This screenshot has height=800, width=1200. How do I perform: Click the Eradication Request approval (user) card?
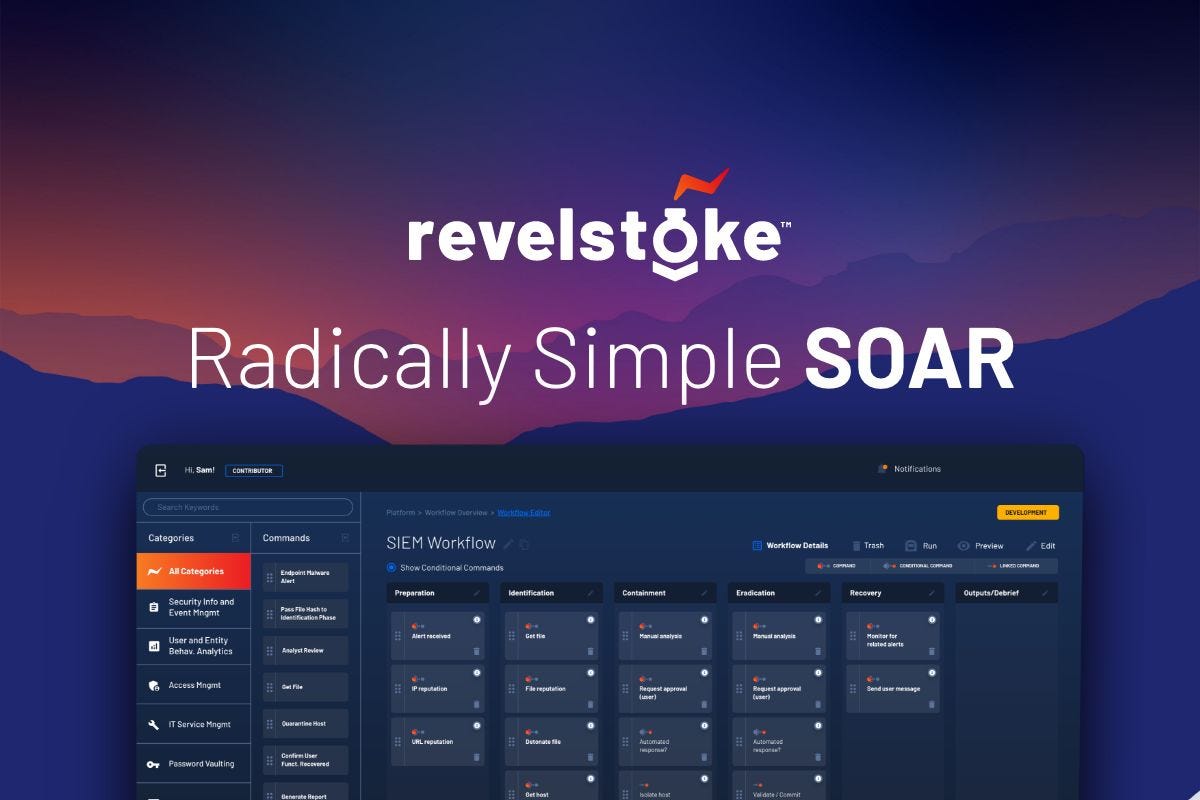780,689
